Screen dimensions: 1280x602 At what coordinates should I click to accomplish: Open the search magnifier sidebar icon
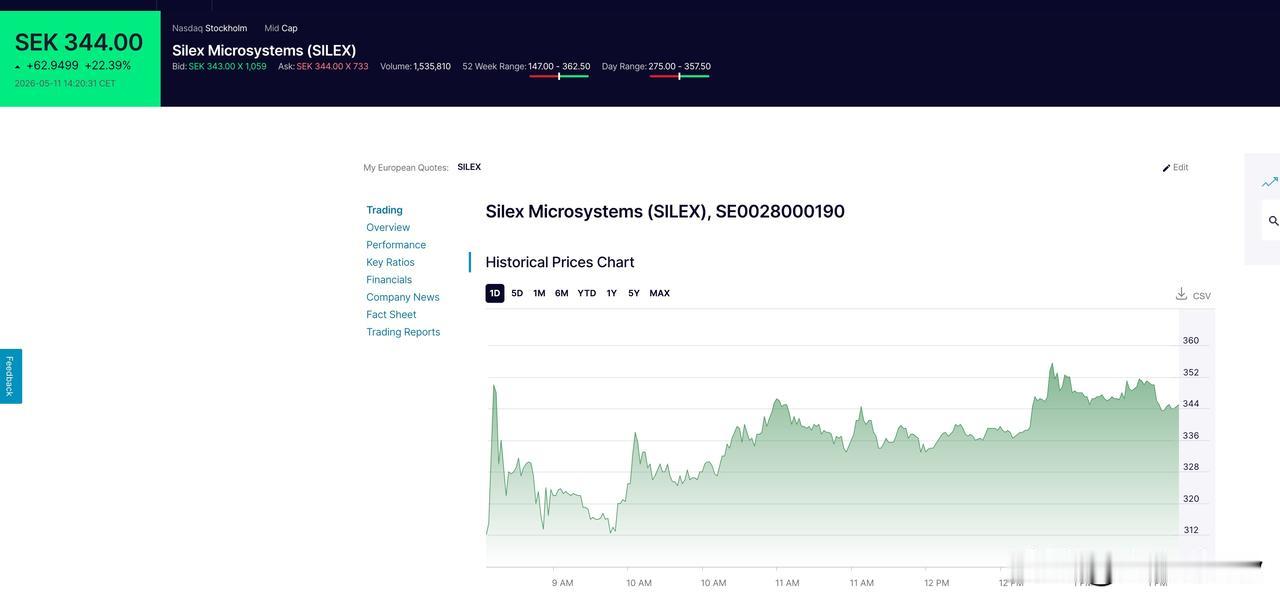pos(1273,221)
